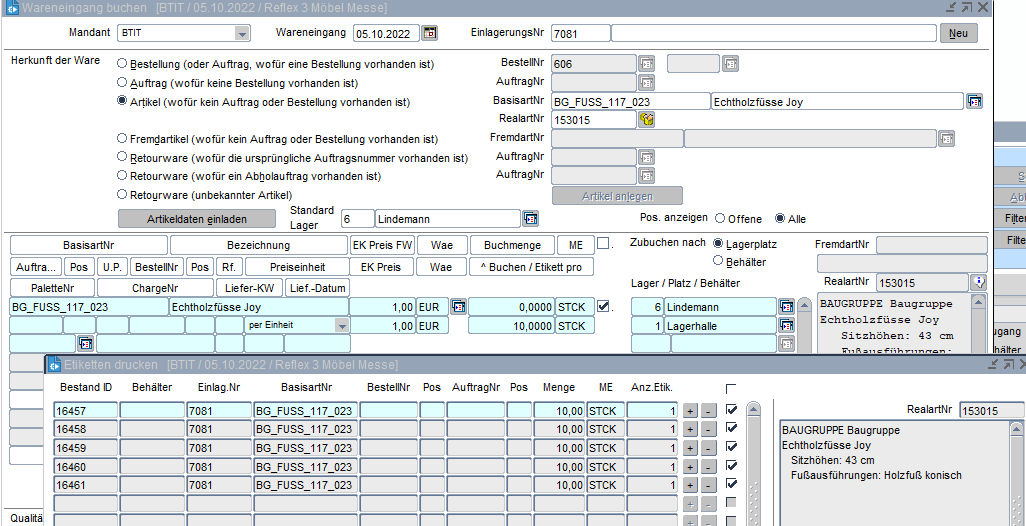1026x526 pixels.
Task: Expand the Mandant BTIT dropdown
Action: pyautogui.click(x=240, y=33)
